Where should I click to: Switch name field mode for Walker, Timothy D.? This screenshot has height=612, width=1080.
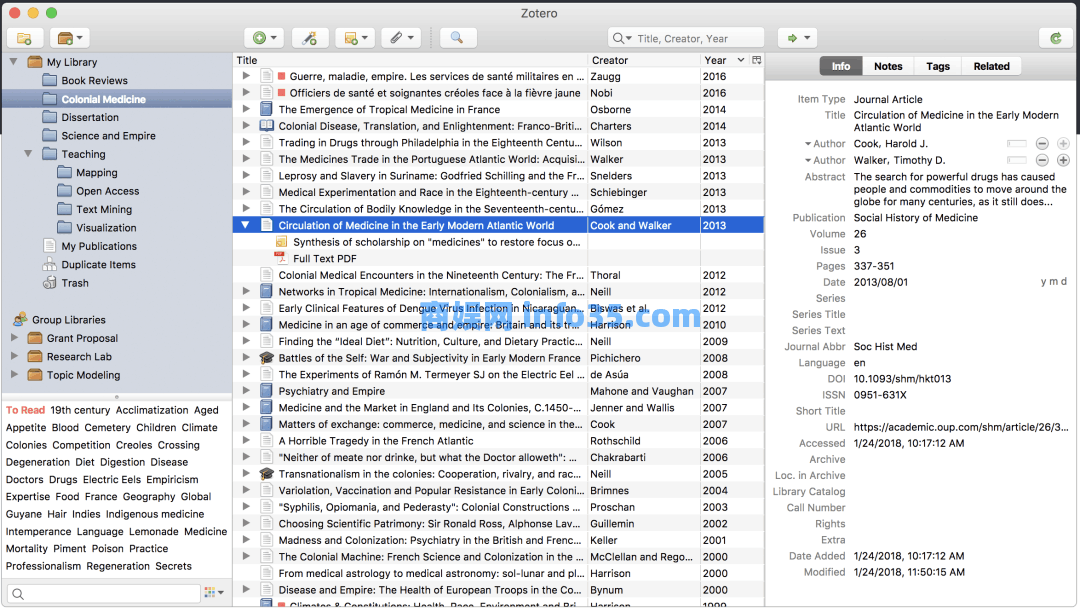[1017, 160]
